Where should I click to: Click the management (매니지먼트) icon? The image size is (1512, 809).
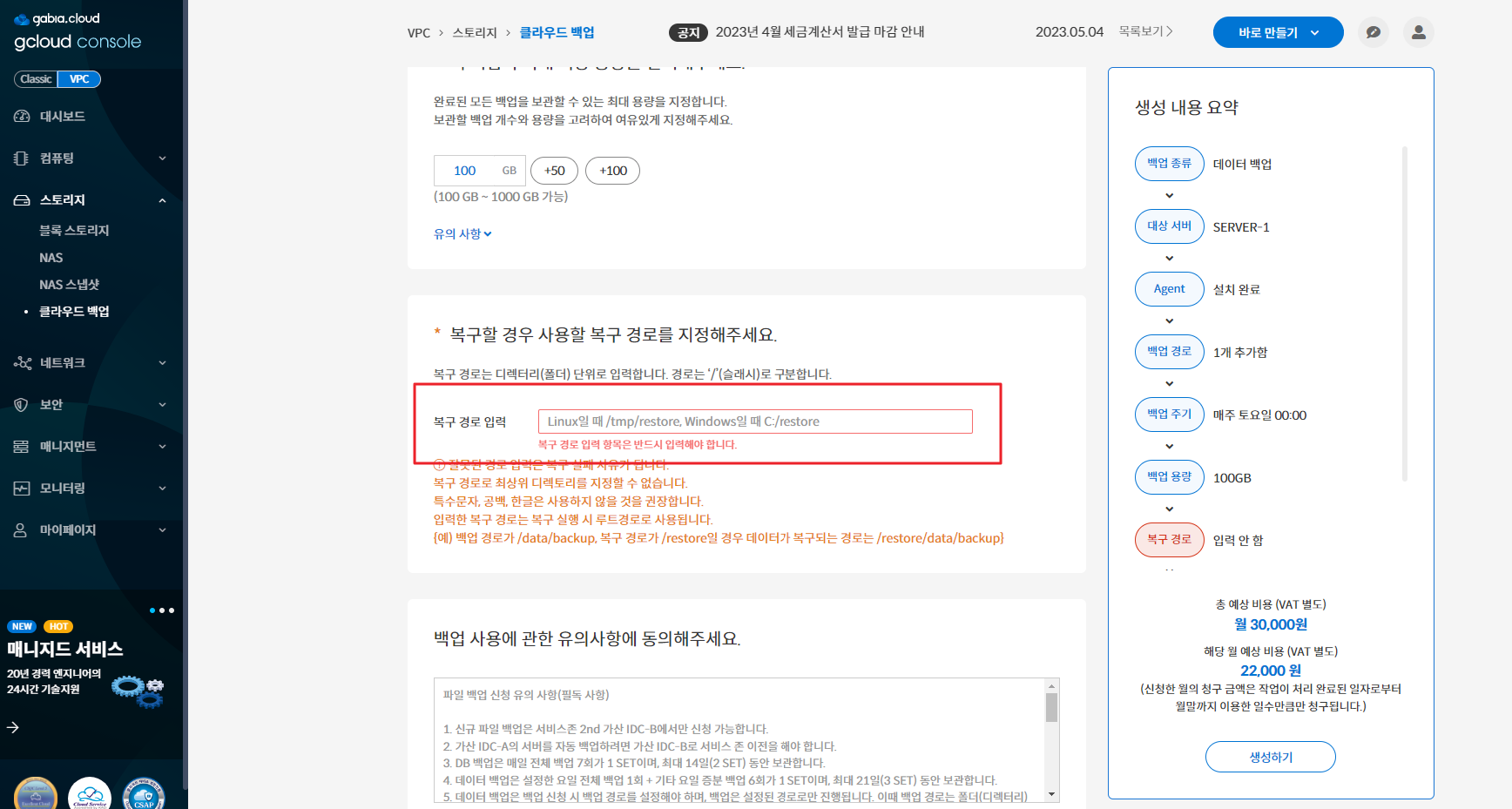pyautogui.click(x=22, y=446)
